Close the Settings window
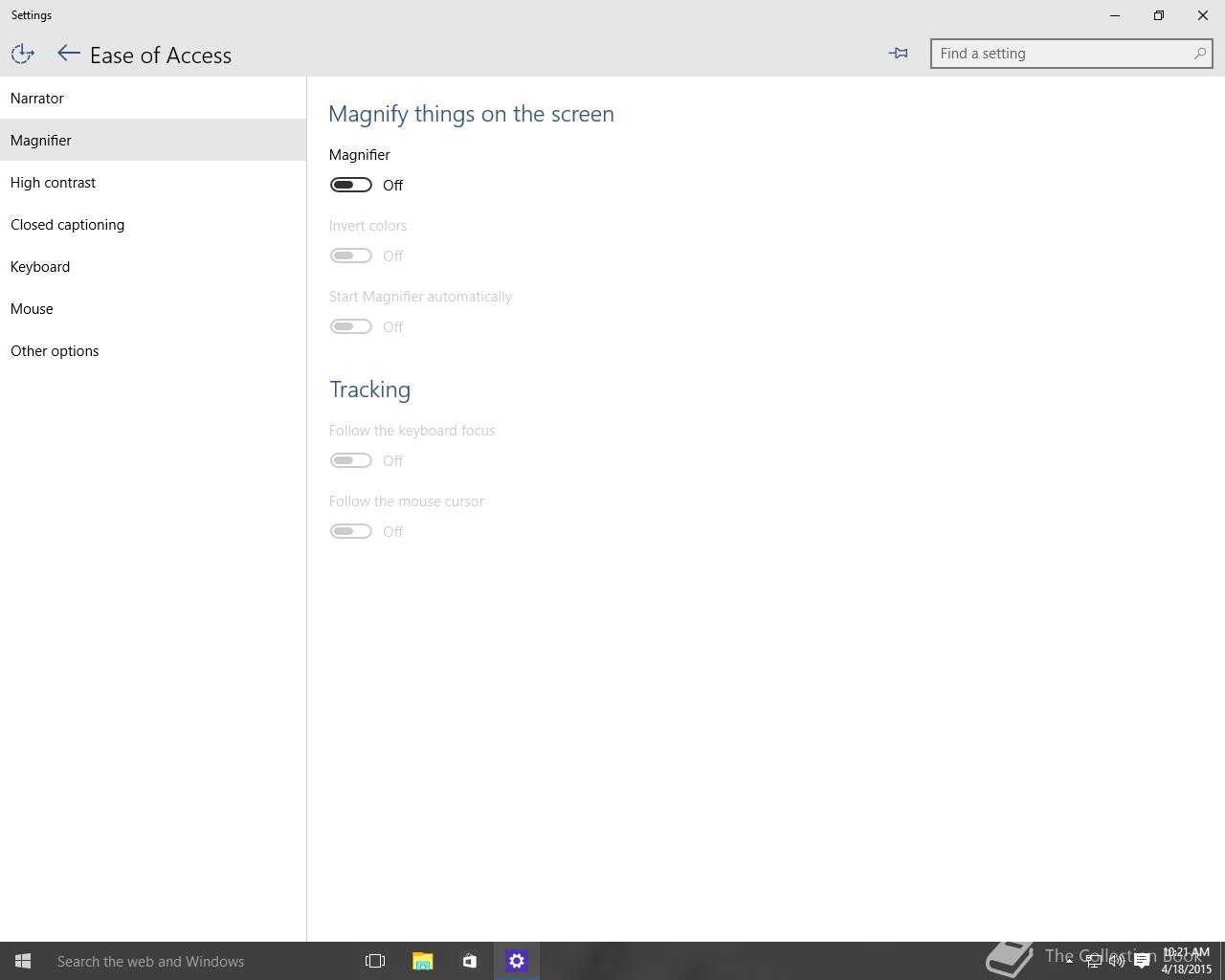 click(x=1203, y=15)
